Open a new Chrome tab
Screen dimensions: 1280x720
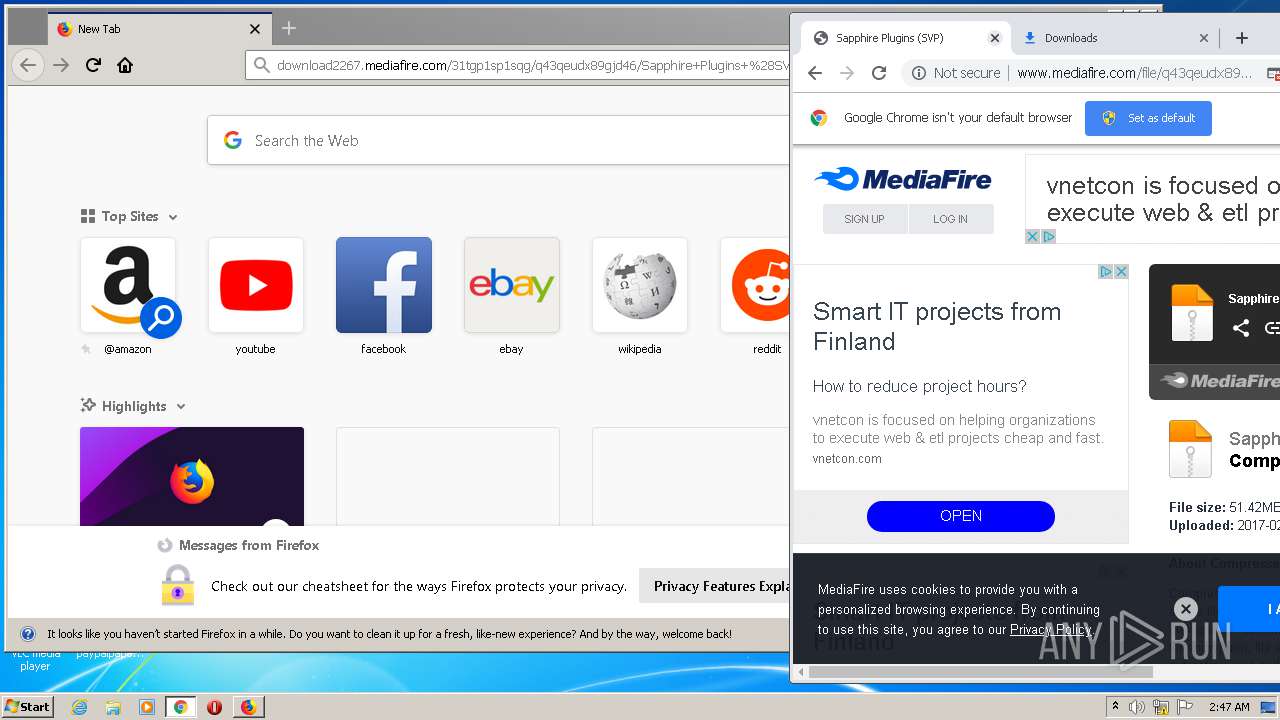1242,38
